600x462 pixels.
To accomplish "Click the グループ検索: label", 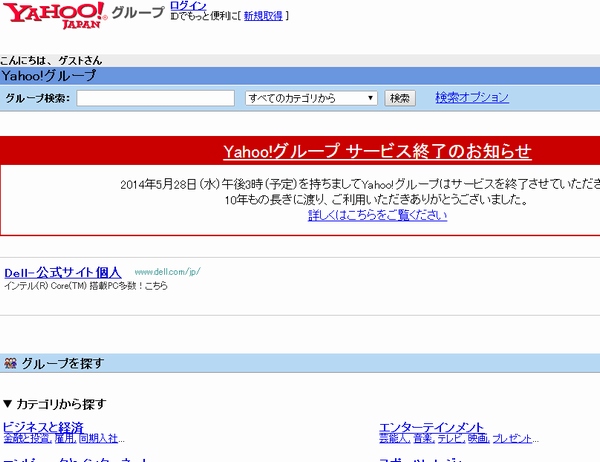I will point(38,98).
